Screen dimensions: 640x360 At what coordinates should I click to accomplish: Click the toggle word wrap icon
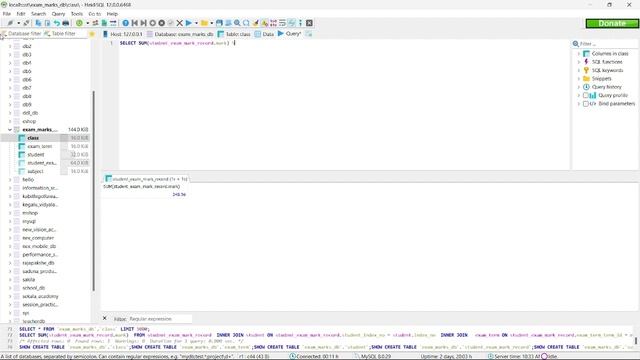pos(282,23)
